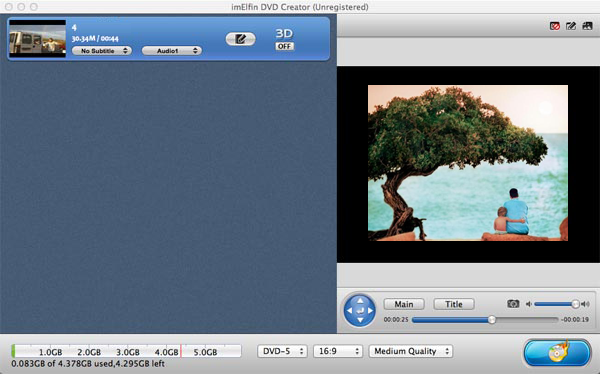Click the Title button
Viewport: 600px width, 374px height.
click(x=454, y=304)
